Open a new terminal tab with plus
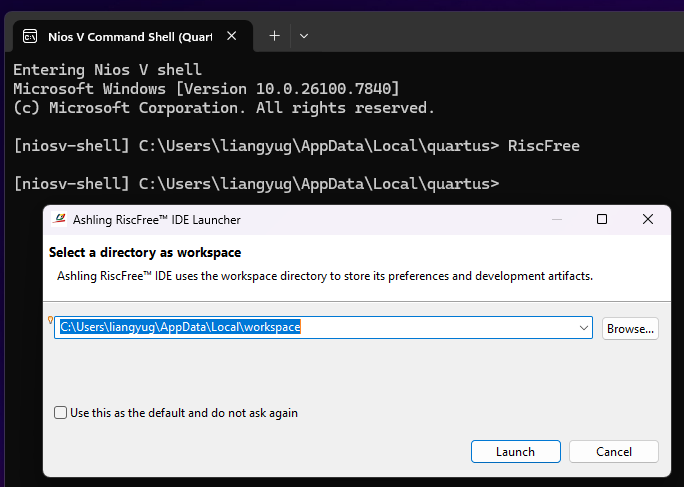This screenshot has width=684, height=487. click(x=274, y=36)
